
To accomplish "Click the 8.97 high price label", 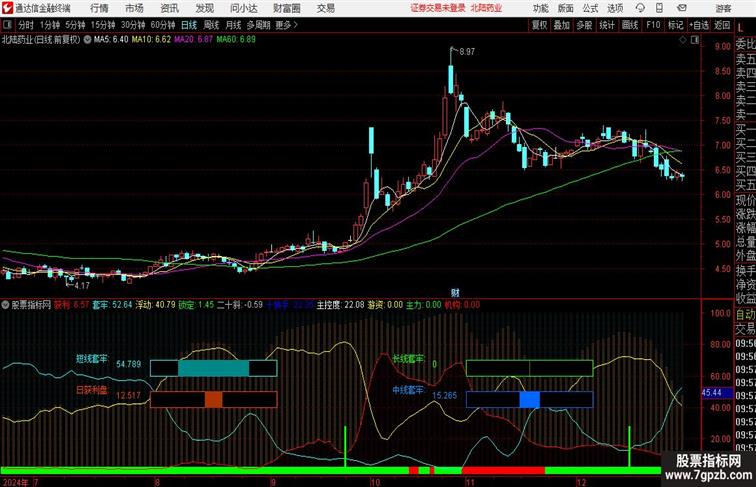I will (x=467, y=52).
